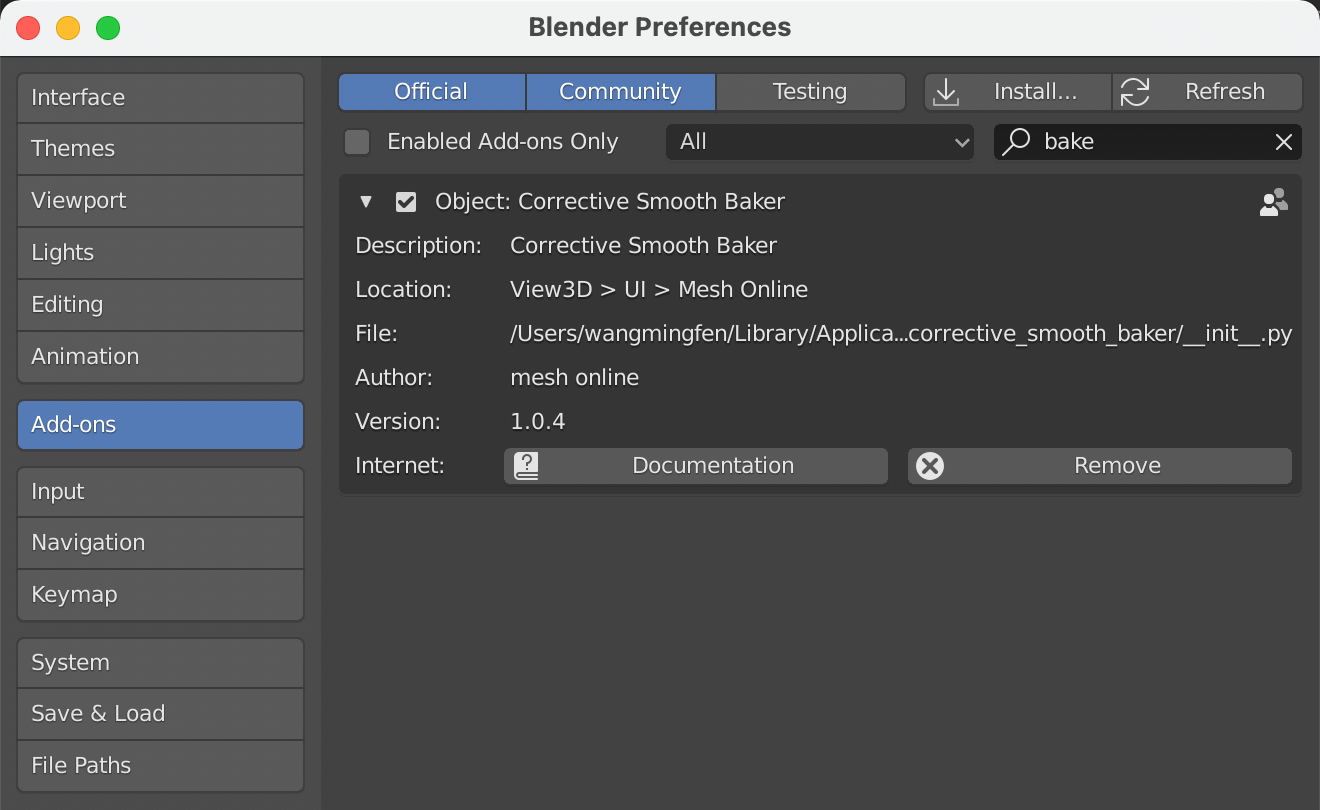Clear the bake search with X icon

pyautogui.click(x=1284, y=142)
